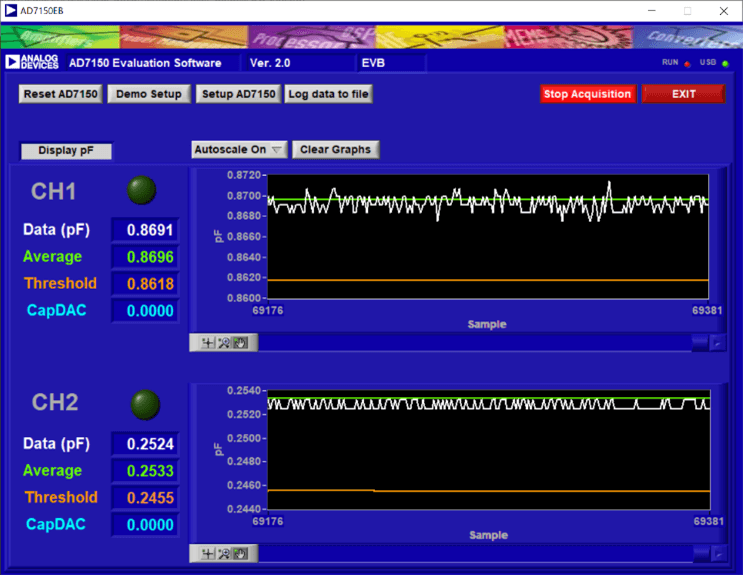The height and width of the screenshot is (575, 743).
Task: Select zoom tool on CH2 graph palette
Action: [224, 554]
